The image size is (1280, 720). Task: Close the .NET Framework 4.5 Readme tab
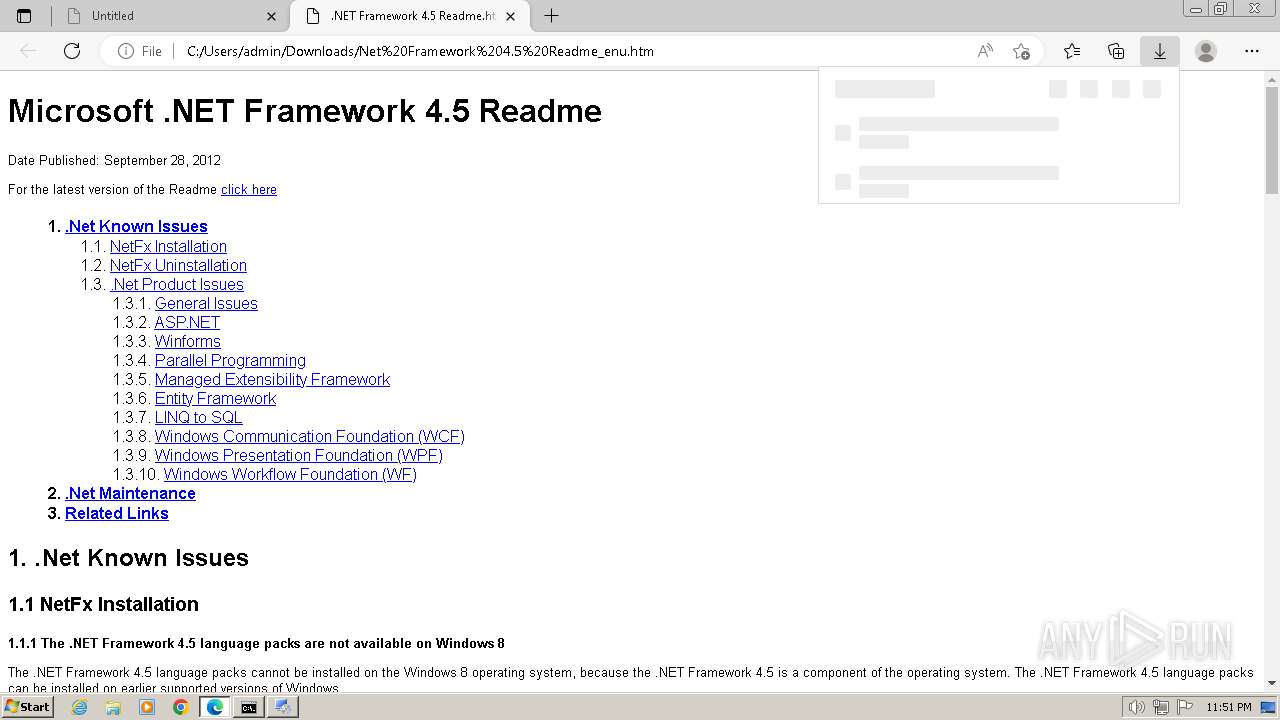pos(511,16)
